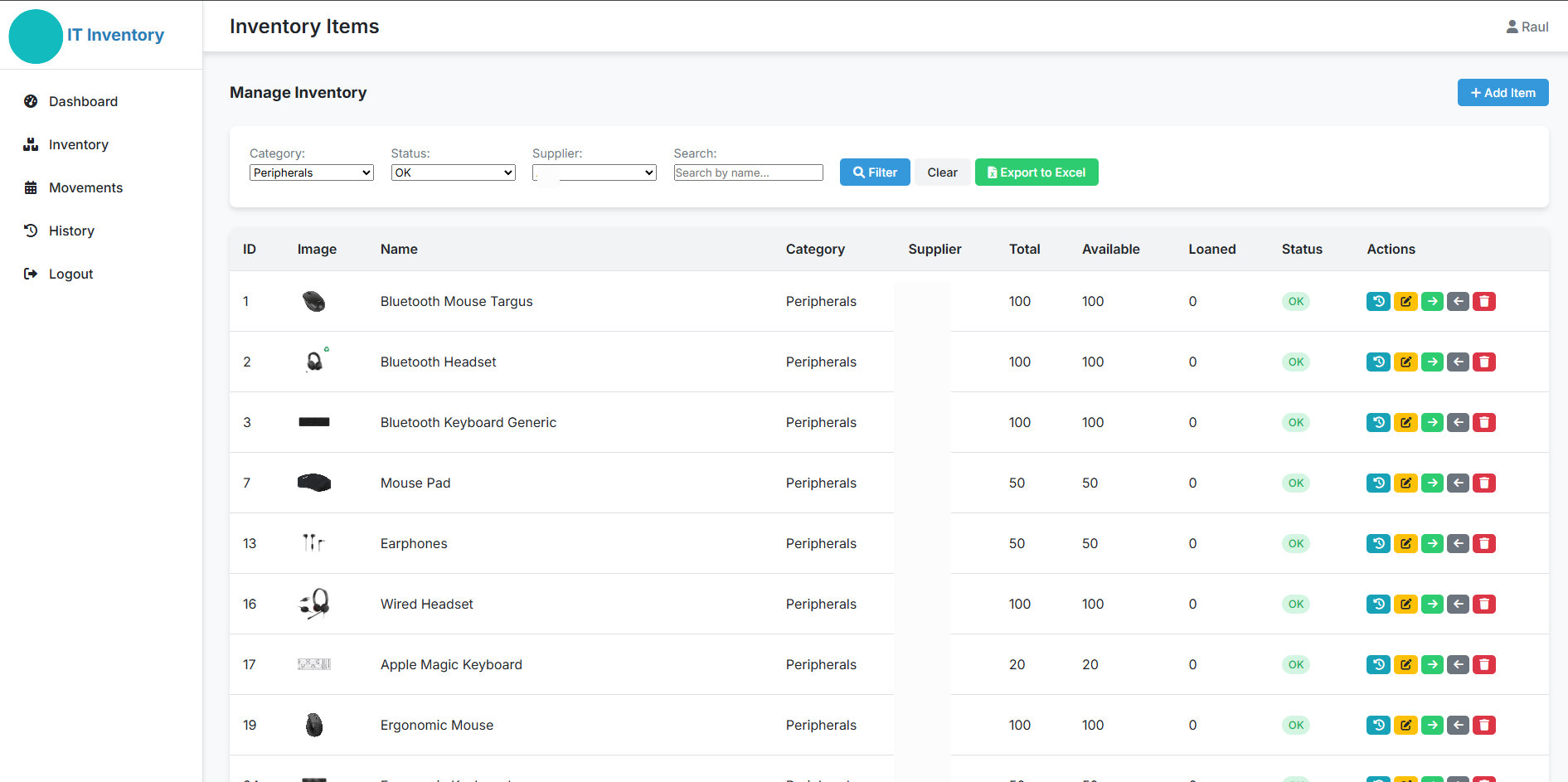Open history for Ergonomic Mouse

tap(1378, 725)
